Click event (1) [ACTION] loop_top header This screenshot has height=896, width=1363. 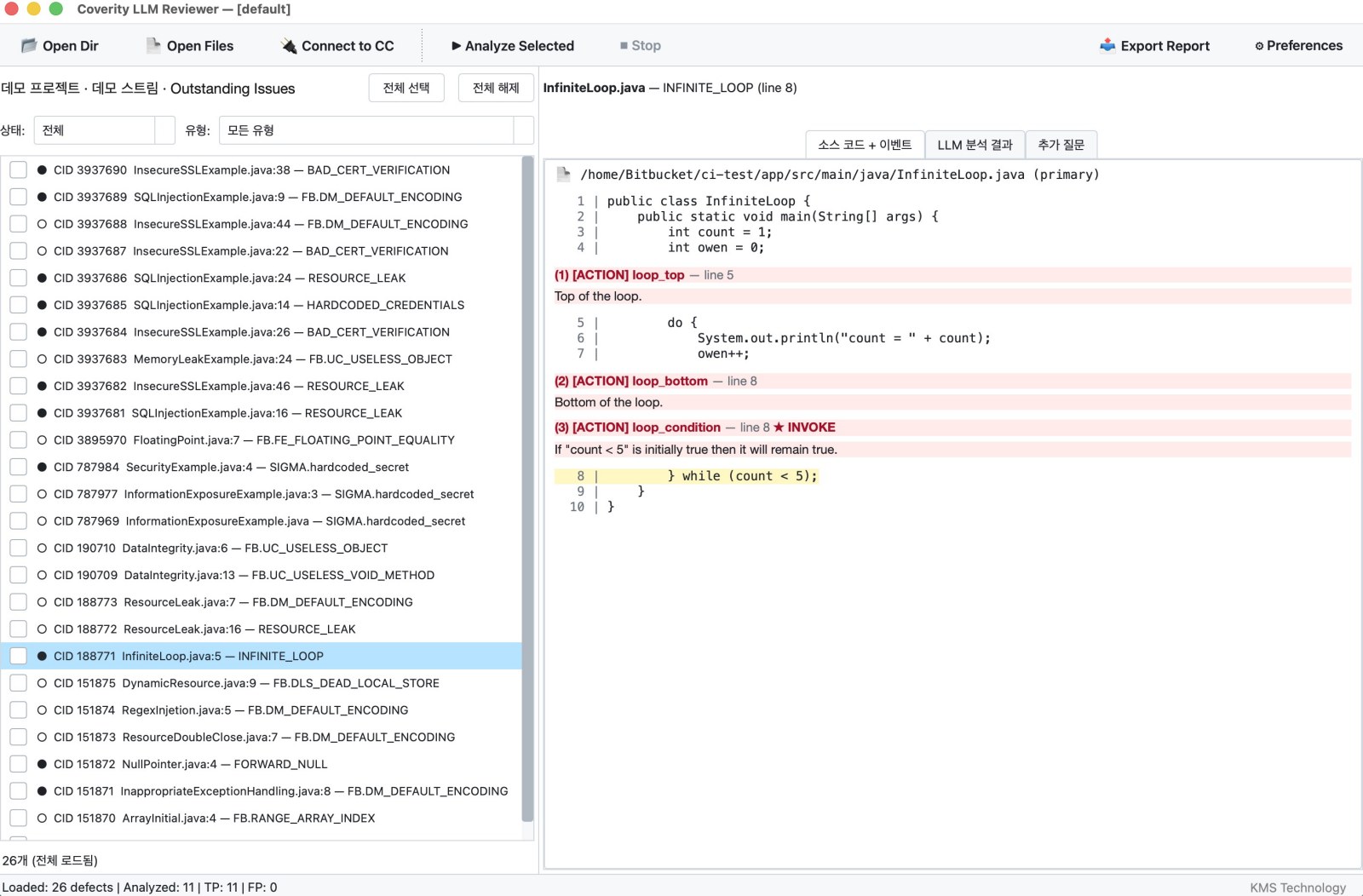coord(952,275)
